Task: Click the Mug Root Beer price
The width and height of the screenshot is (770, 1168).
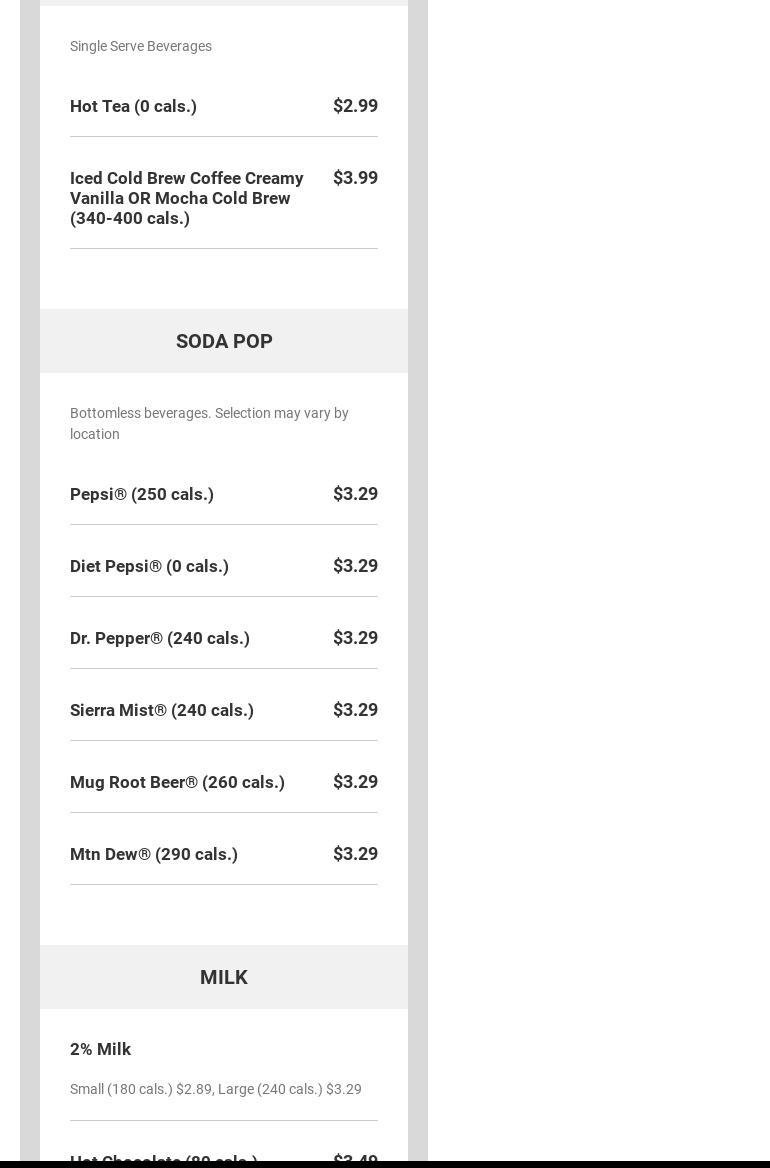Action: [x=355, y=782]
